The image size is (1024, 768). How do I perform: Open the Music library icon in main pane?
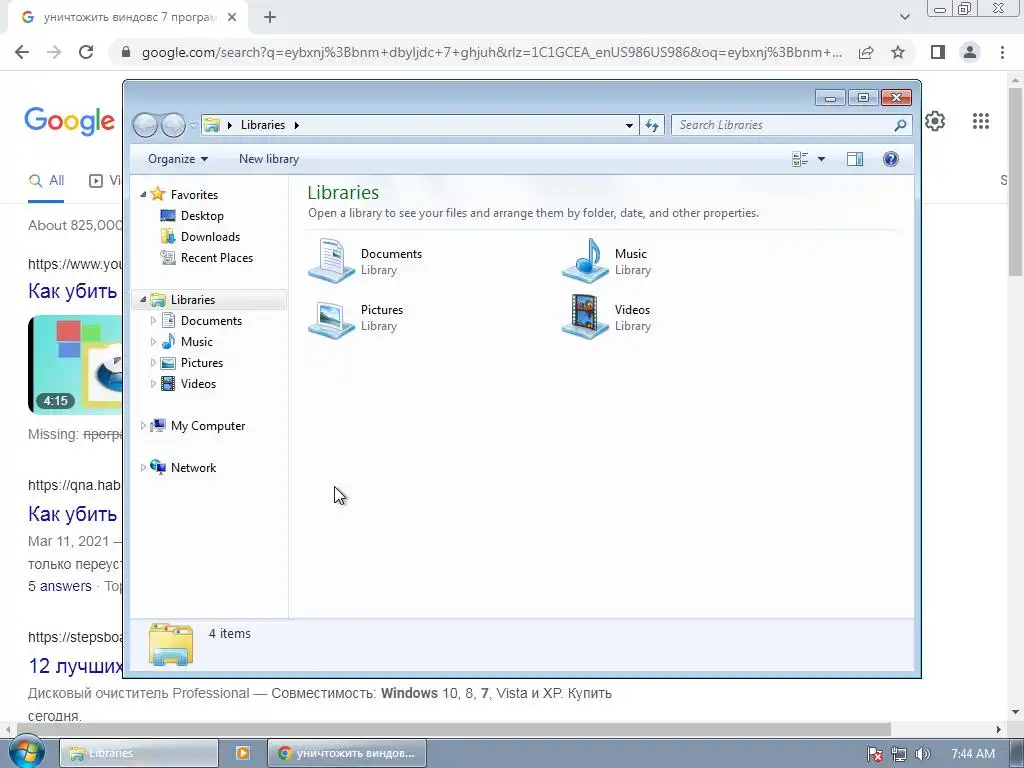(585, 261)
